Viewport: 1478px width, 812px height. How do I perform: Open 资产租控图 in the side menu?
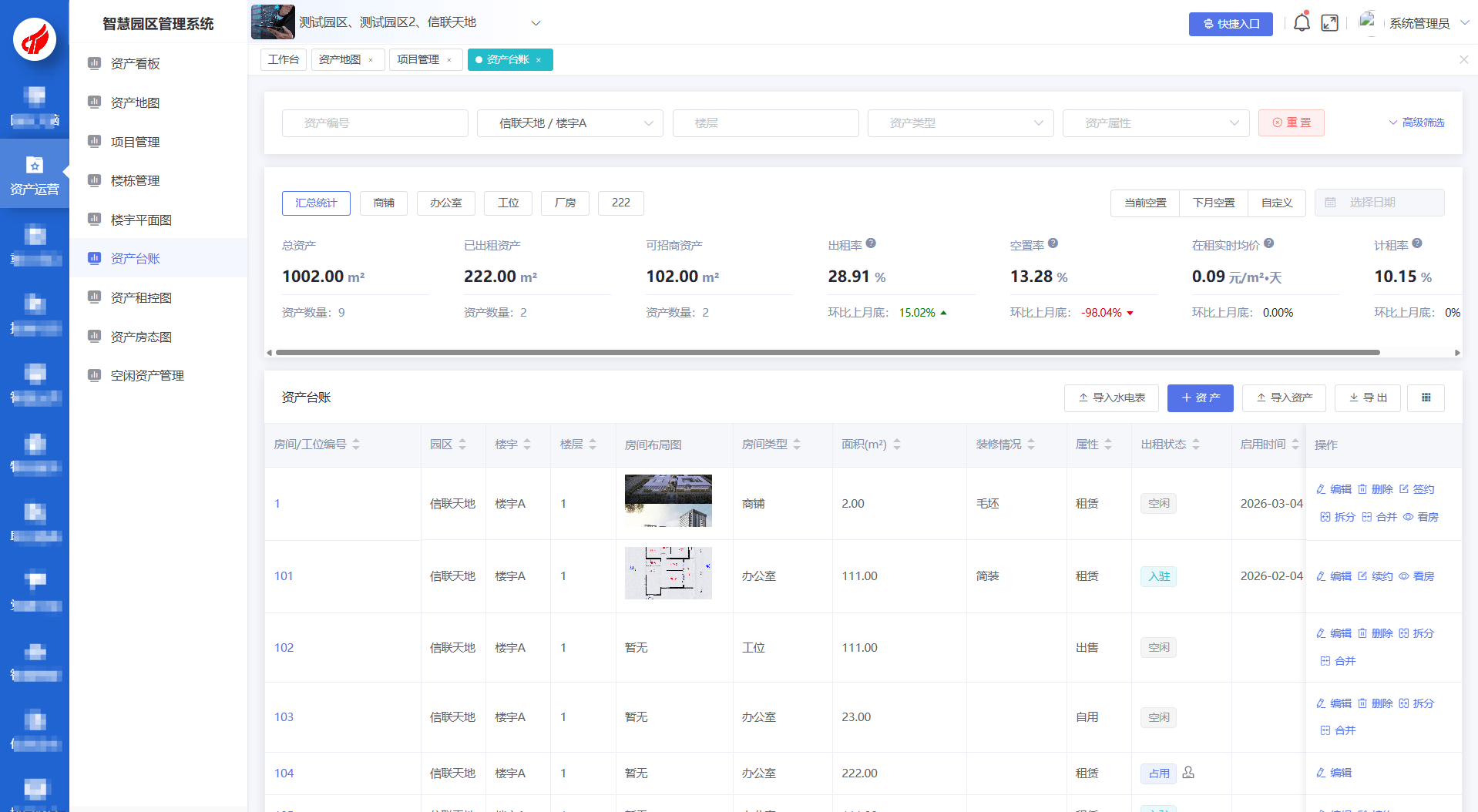141,298
